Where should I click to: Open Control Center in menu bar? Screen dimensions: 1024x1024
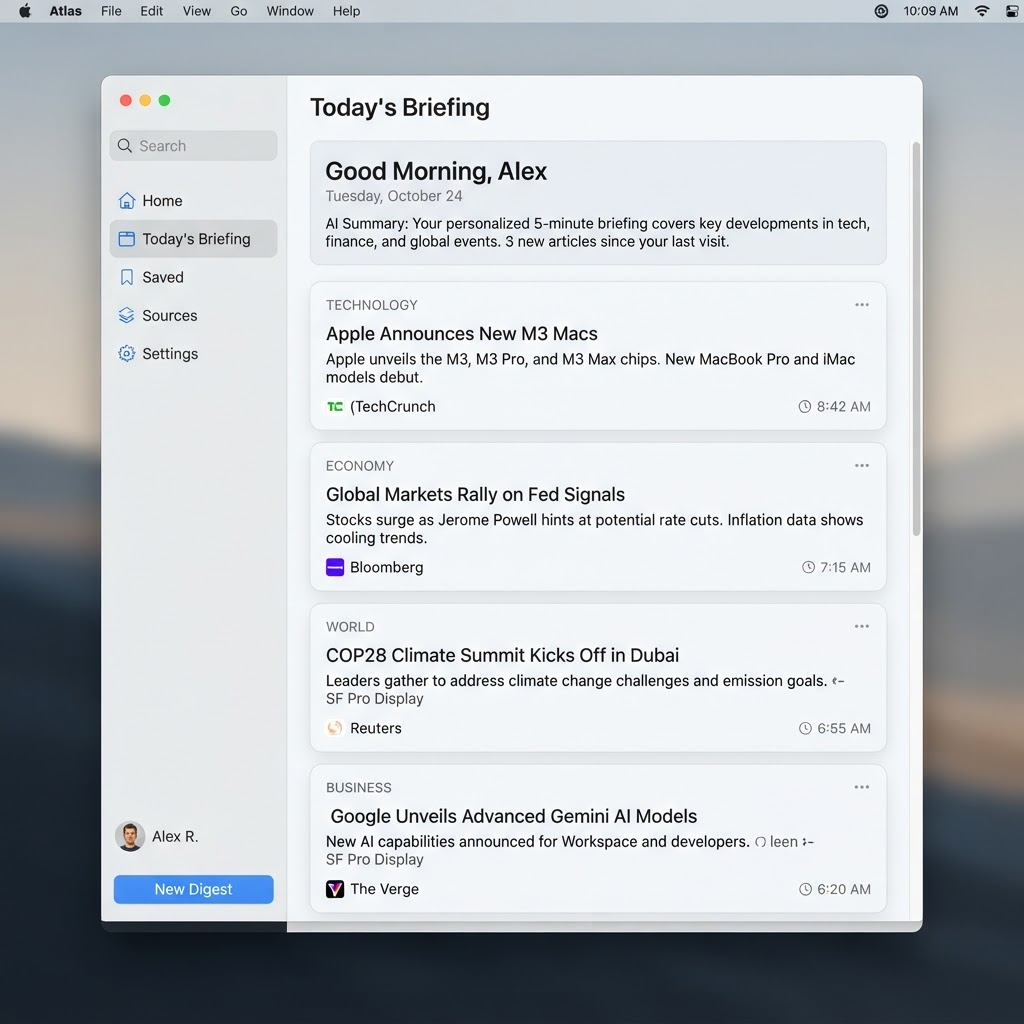[1013, 10]
